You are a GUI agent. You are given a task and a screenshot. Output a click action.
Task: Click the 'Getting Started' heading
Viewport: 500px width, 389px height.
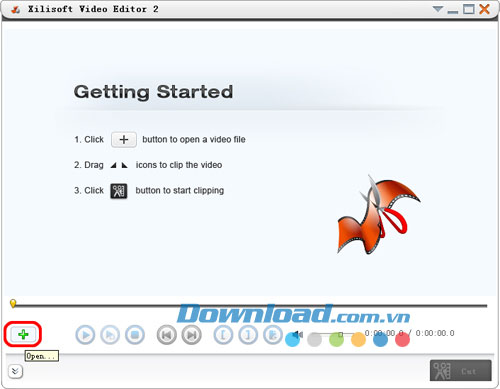click(x=153, y=92)
